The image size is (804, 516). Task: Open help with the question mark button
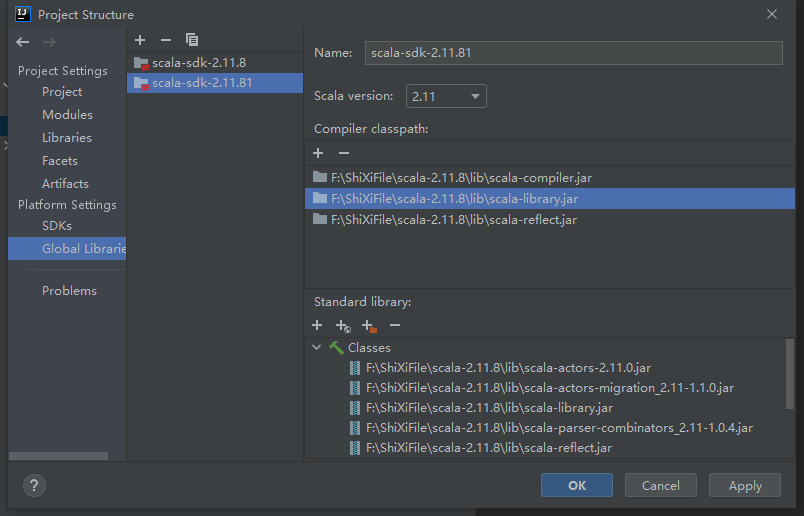click(x=34, y=485)
